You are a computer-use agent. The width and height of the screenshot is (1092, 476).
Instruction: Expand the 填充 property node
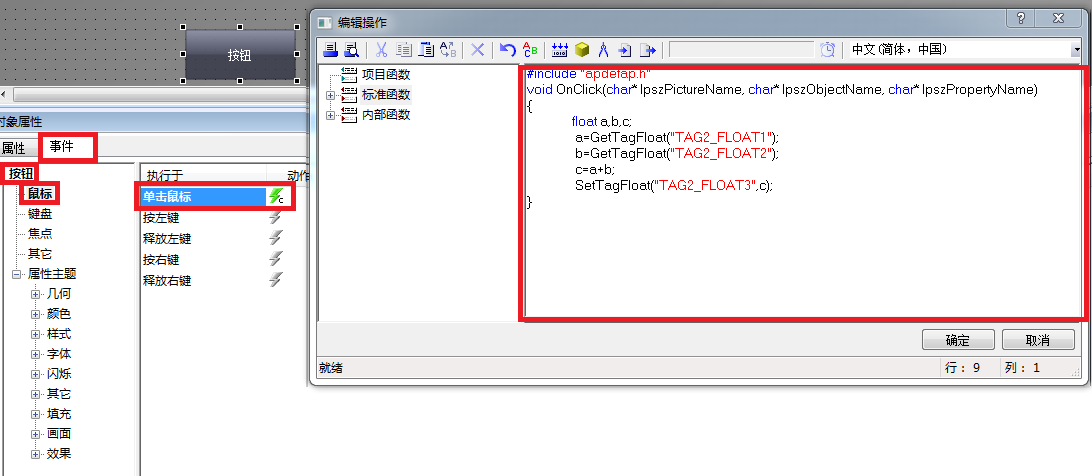(x=36, y=414)
